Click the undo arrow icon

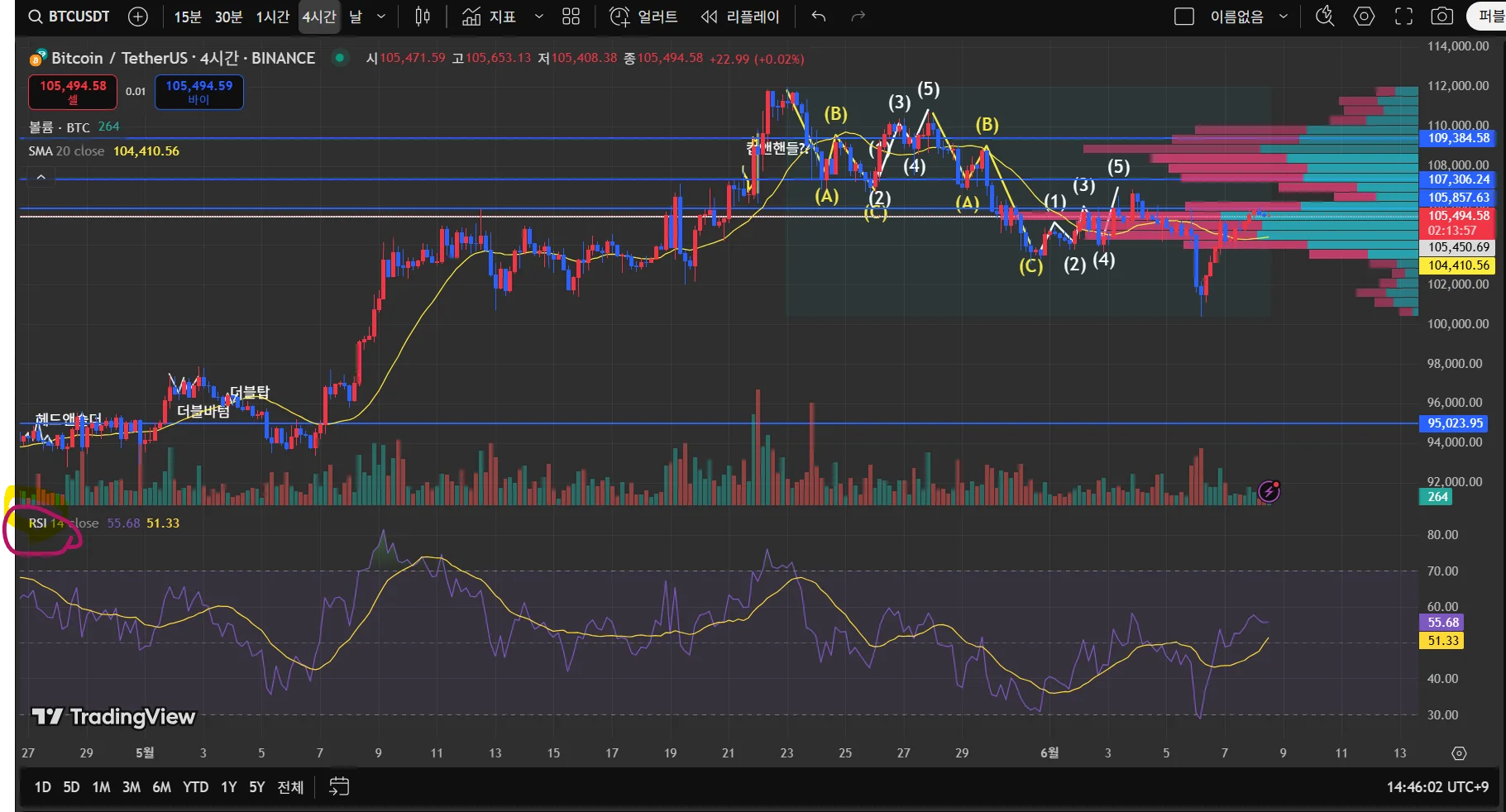coord(819,17)
